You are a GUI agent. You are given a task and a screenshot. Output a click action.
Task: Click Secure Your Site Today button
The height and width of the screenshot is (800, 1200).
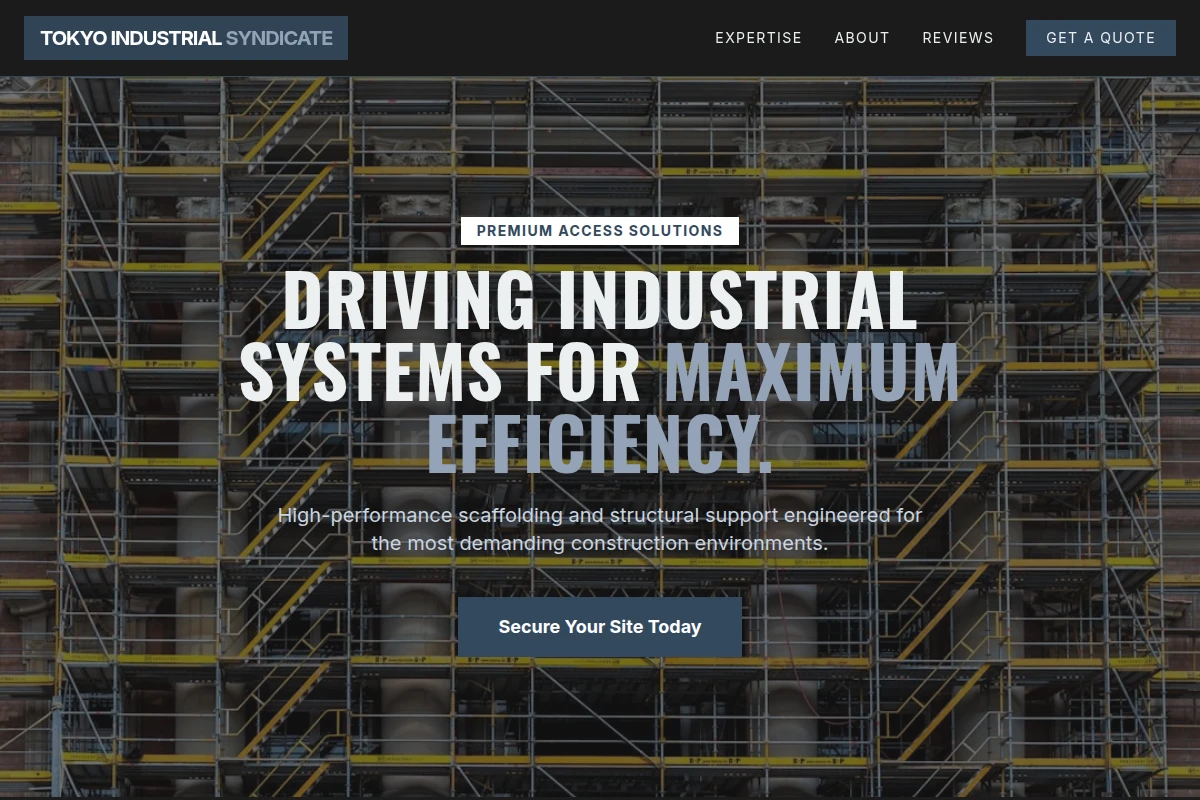click(600, 627)
